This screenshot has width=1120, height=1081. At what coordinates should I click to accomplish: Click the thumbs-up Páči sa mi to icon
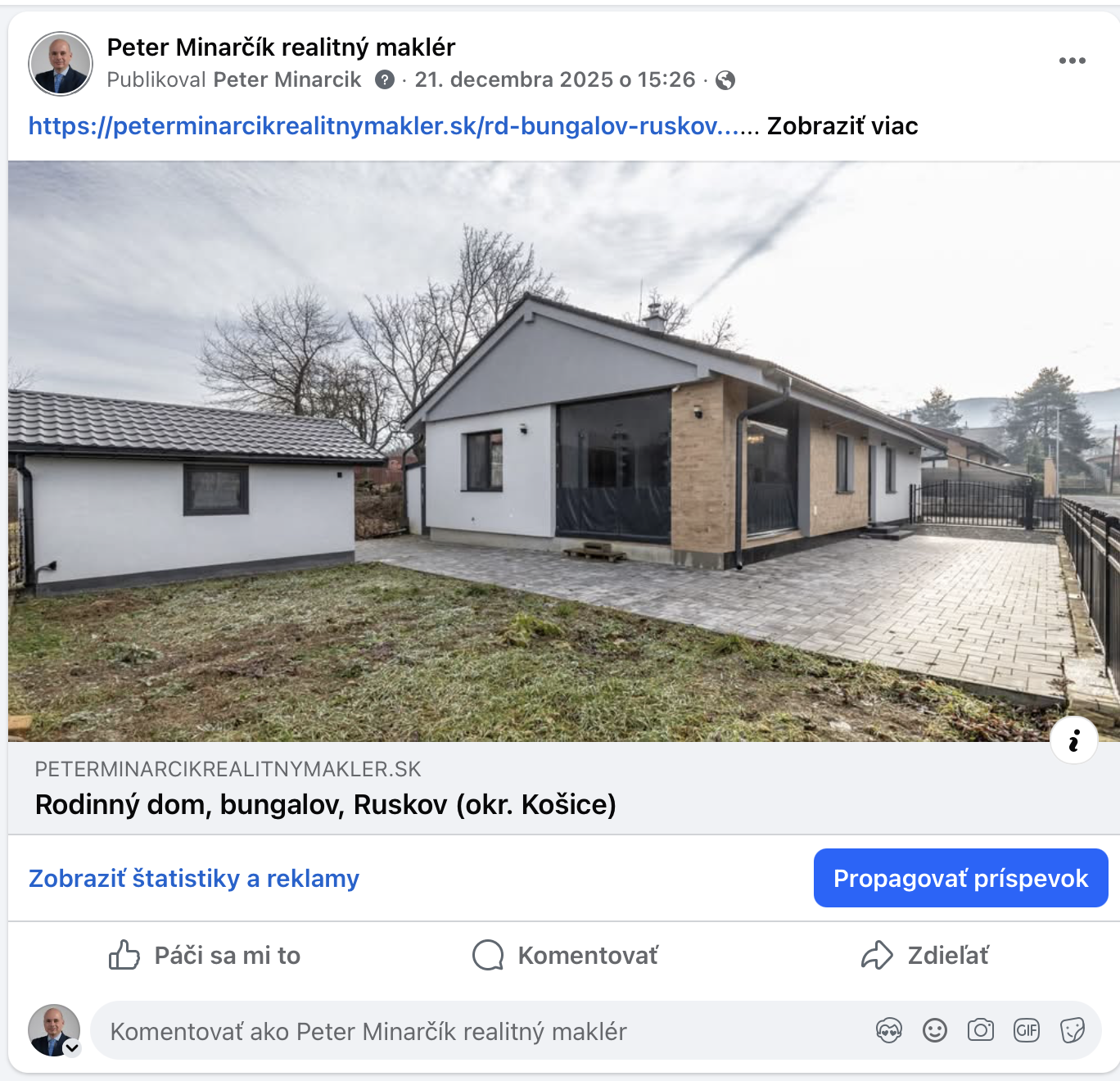pos(124,955)
